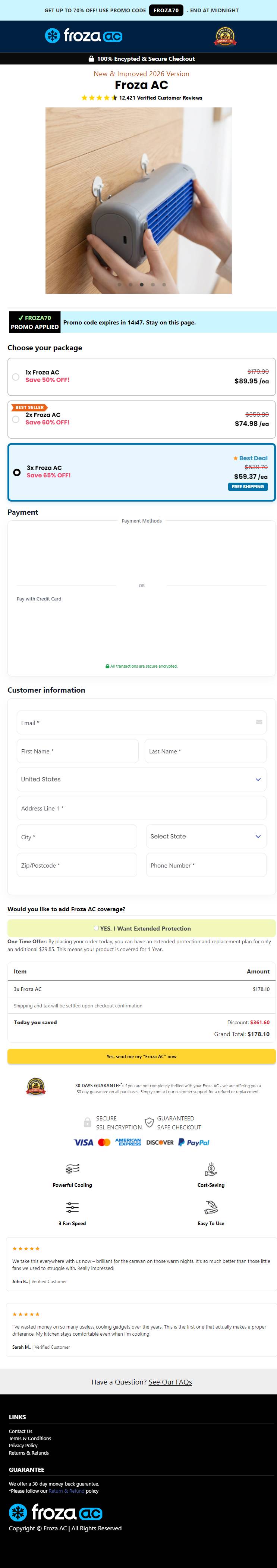Image resolution: width=277 pixels, height=1568 pixels.
Task: Click the 3 Fan Speed sliders icon
Action: 72,1207
